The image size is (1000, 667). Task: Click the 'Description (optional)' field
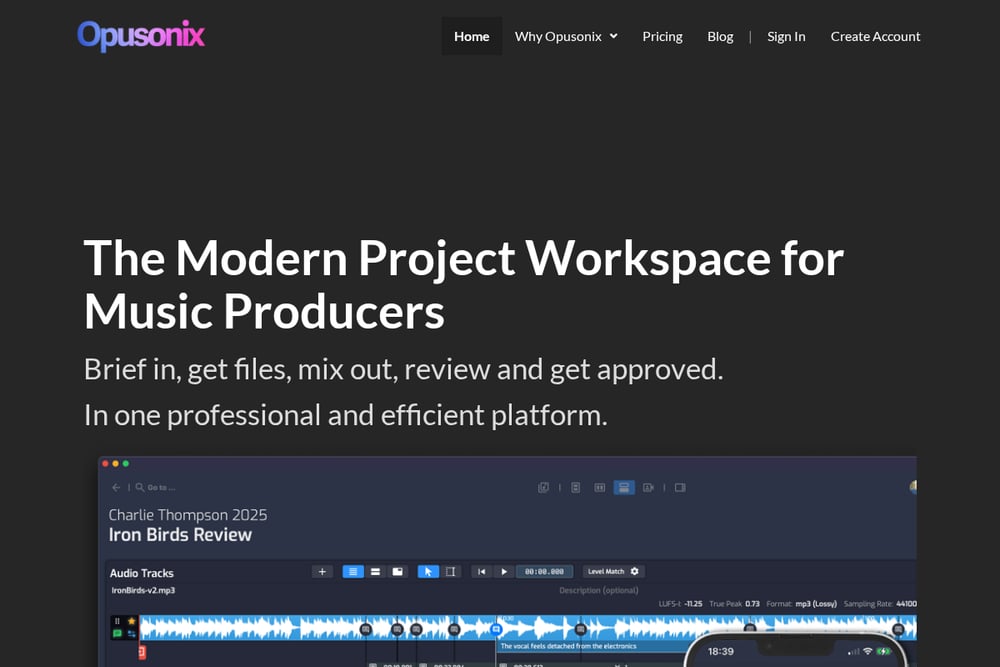(599, 590)
